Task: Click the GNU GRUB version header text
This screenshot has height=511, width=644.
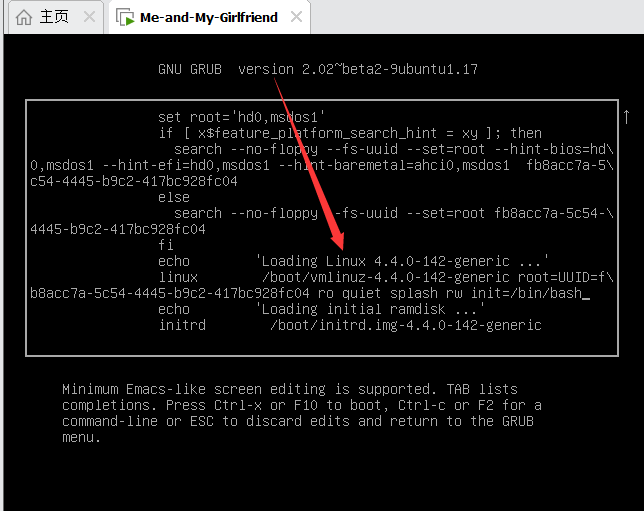Action: click(318, 69)
